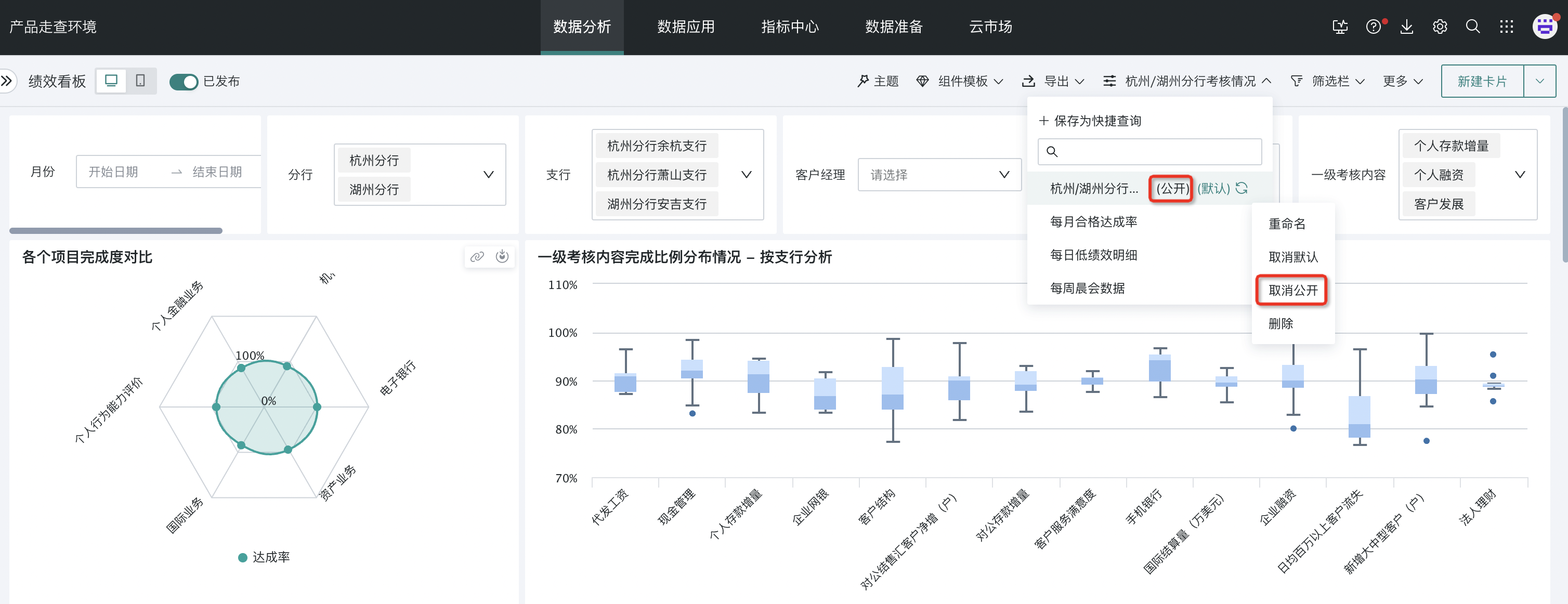Click the 个人存款增量 tag

[x=1451, y=146]
